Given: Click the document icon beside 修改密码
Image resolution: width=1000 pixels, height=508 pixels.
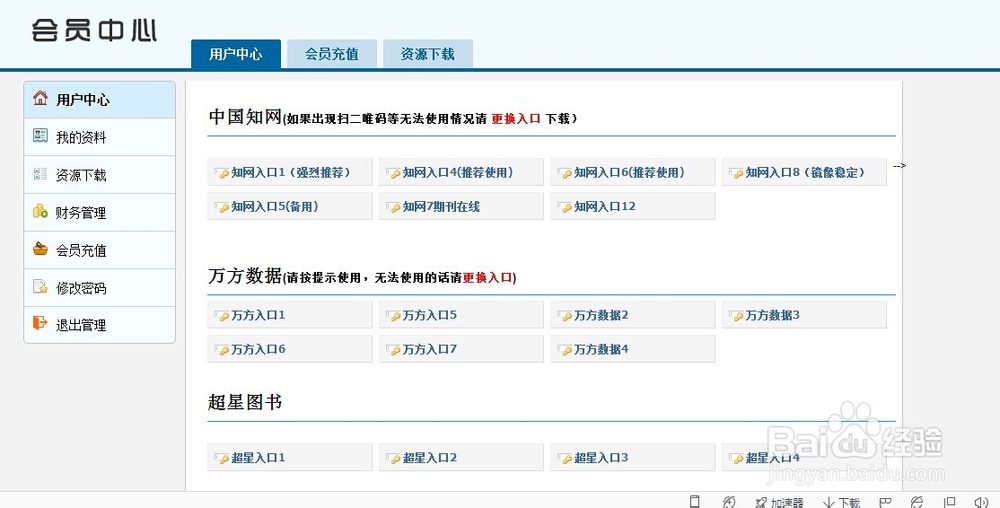Looking at the screenshot, I should point(40,286).
